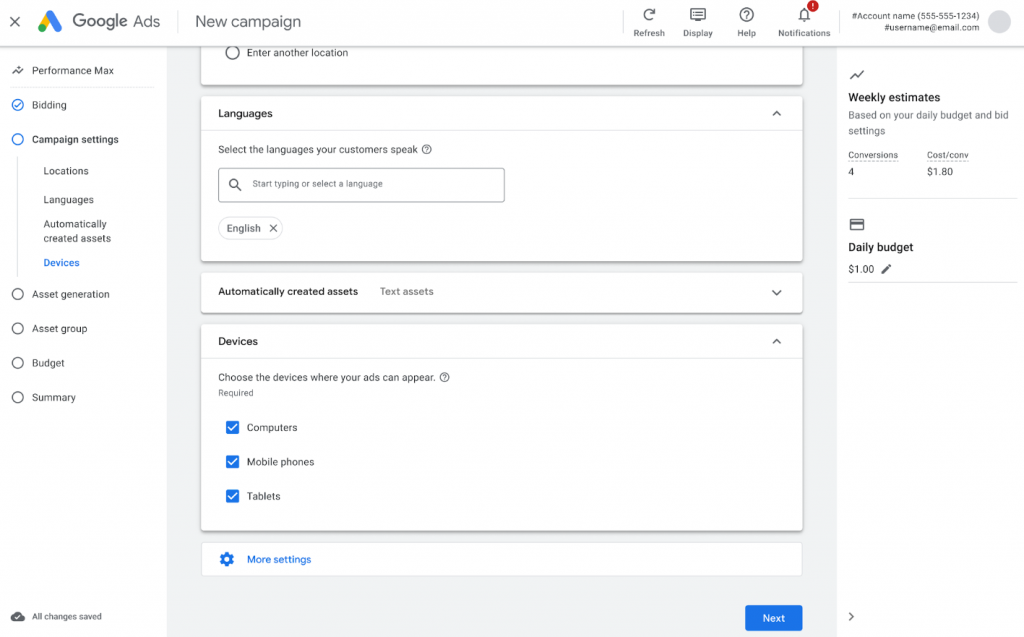Click the Next button
Image resolution: width=1024 pixels, height=637 pixels.
[773, 618]
